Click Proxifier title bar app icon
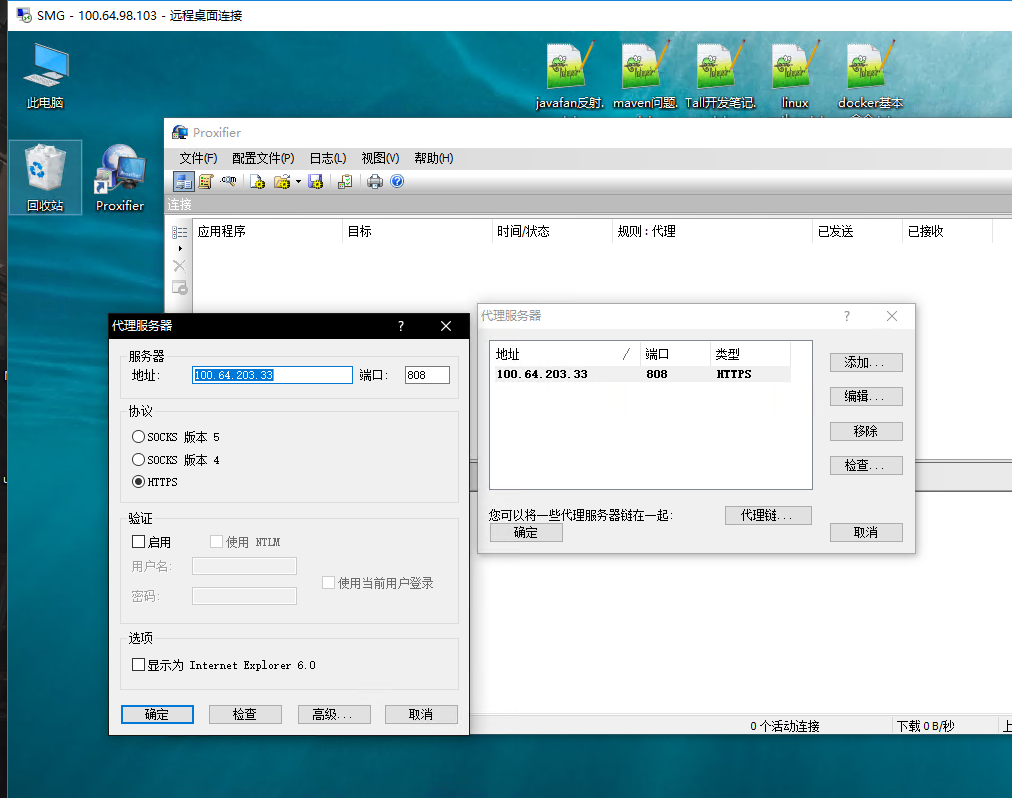The height and width of the screenshot is (798, 1012). (179, 132)
